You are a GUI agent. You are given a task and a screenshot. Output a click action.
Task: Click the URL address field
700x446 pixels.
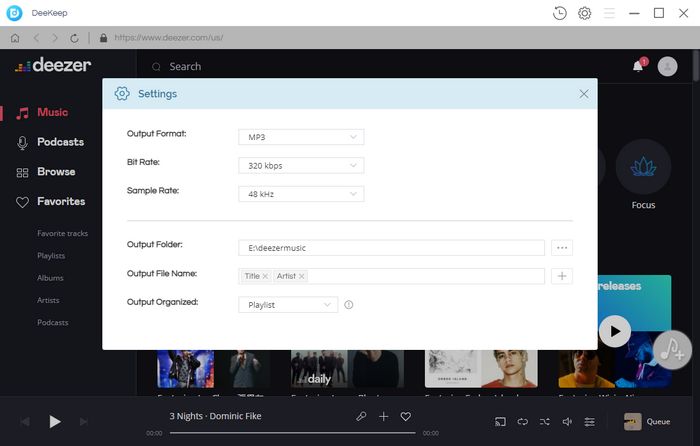pos(169,38)
